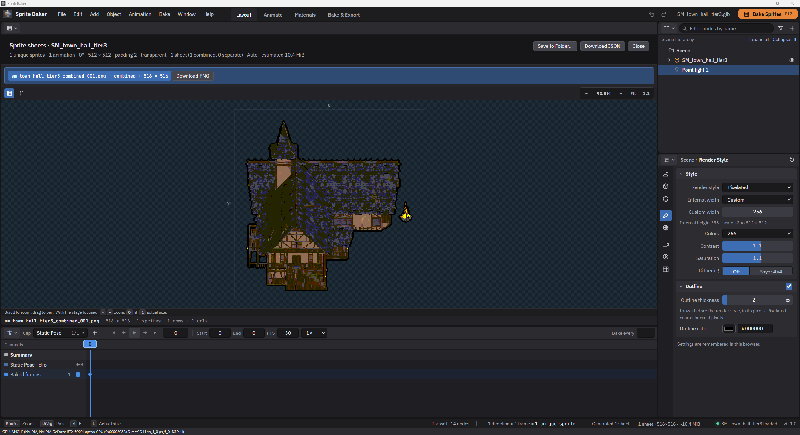Open the Static Pose clip dropdown

pos(60,334)
